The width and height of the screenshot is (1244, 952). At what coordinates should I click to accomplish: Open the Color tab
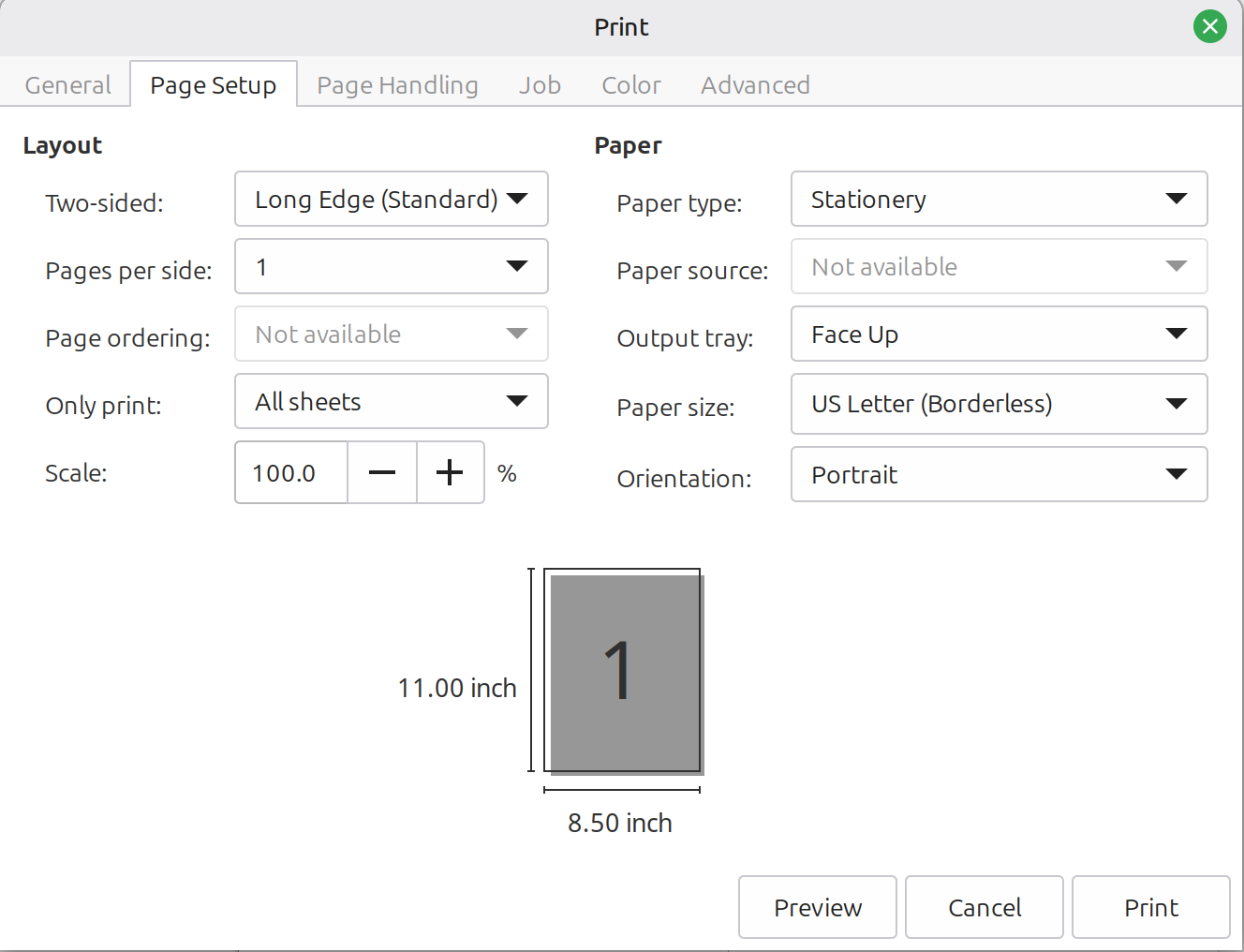(631, 85)
